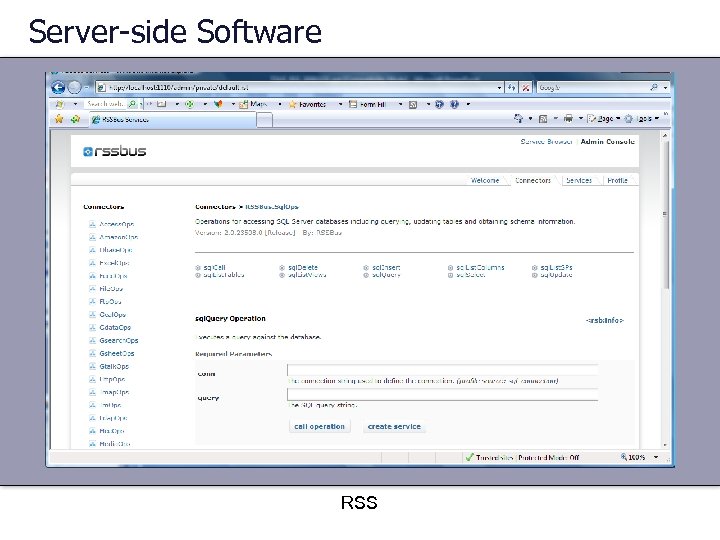
Task: Select the sqlDelete operation
Action: tap(303, 267)
